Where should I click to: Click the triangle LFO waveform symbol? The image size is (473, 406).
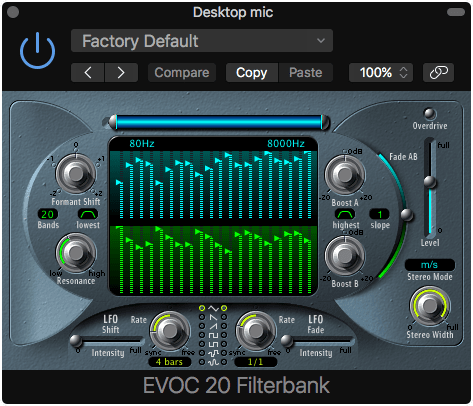[x=213, y=308]
